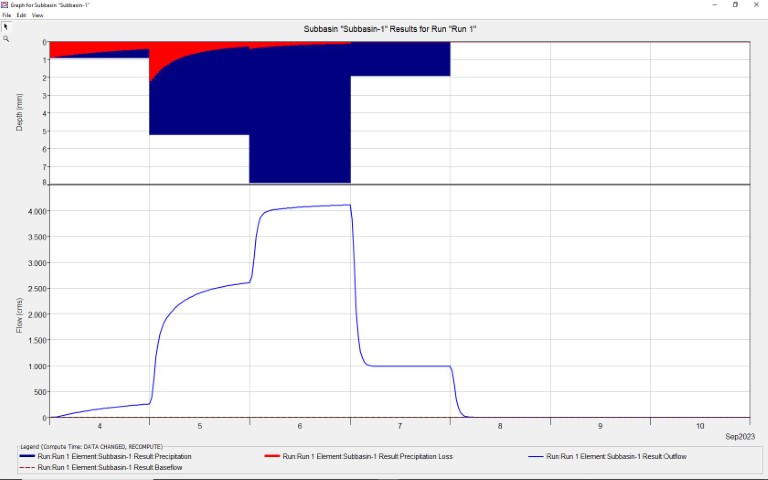This screenshot has height=480, width=768.
Task: Activate the magnifier zoom tool
Action: coord(5,38)
